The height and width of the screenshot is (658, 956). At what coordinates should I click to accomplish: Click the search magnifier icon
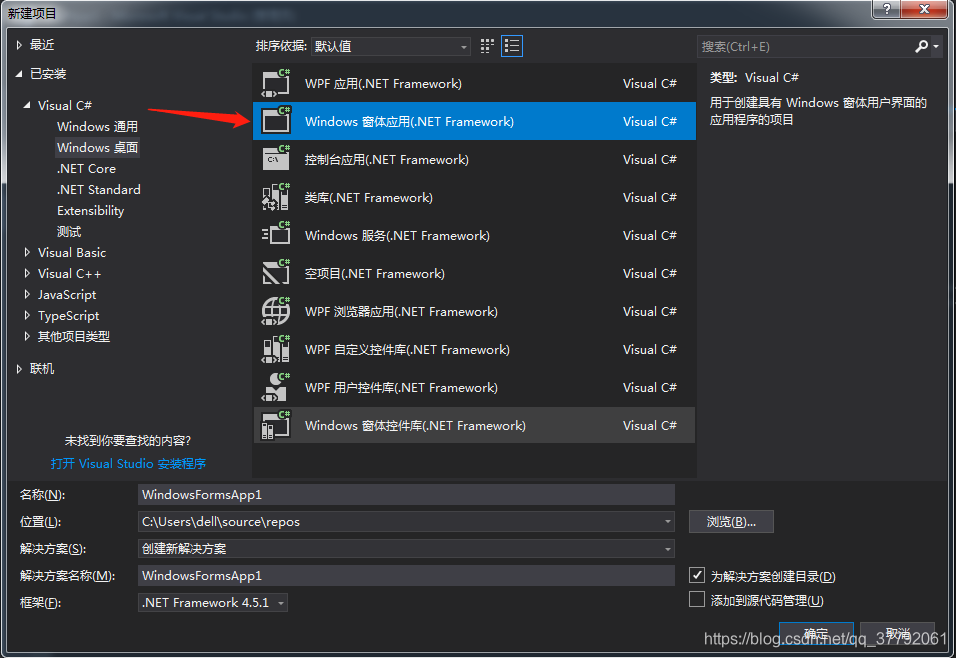(x=921, y=46)
